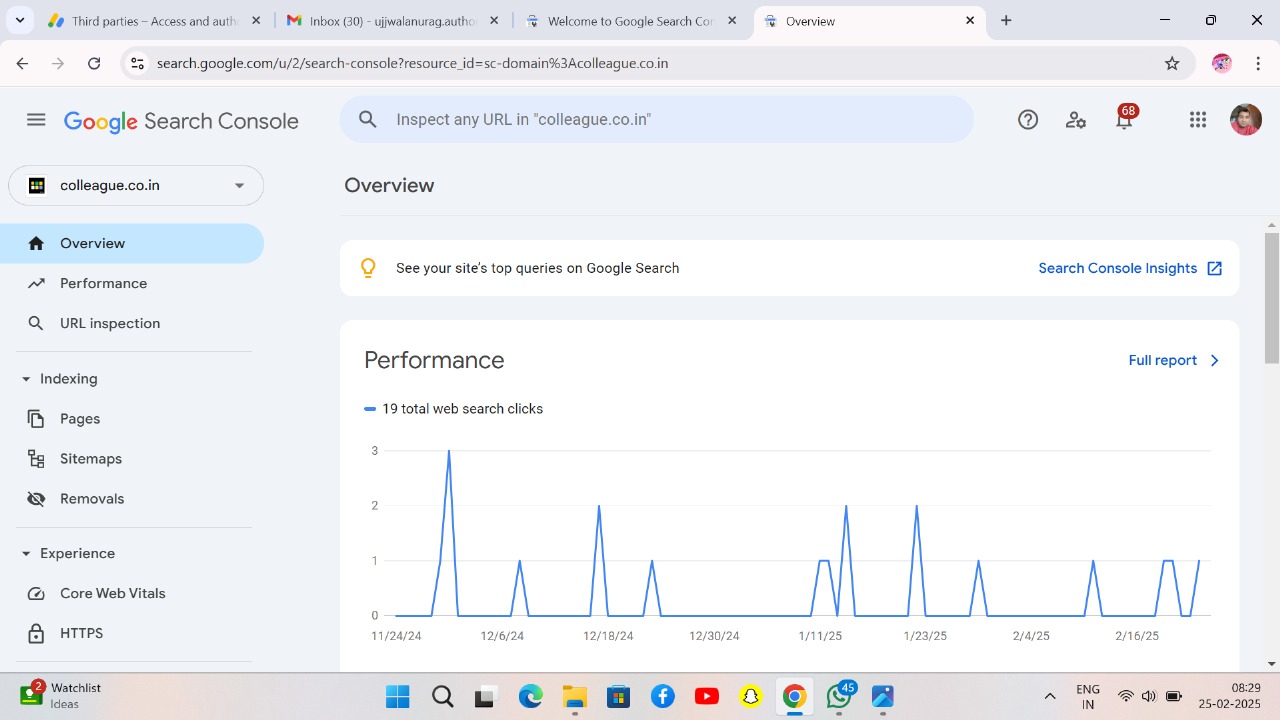The image size is (1280, 720).
Task: Click the search magnifier in URL inspect bar
Action: point(368,119)
